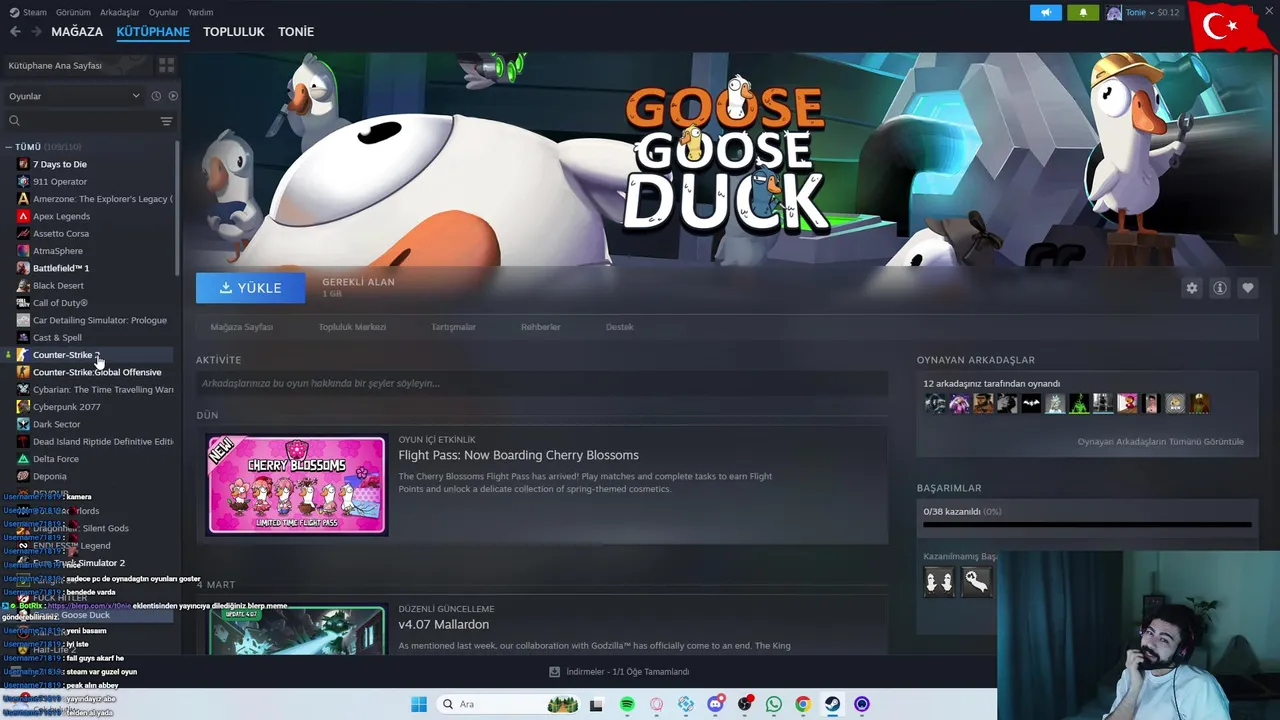This screenshot has height=720, width=1280.
Task: Select Apex Legends in the library
Action: 61,216
